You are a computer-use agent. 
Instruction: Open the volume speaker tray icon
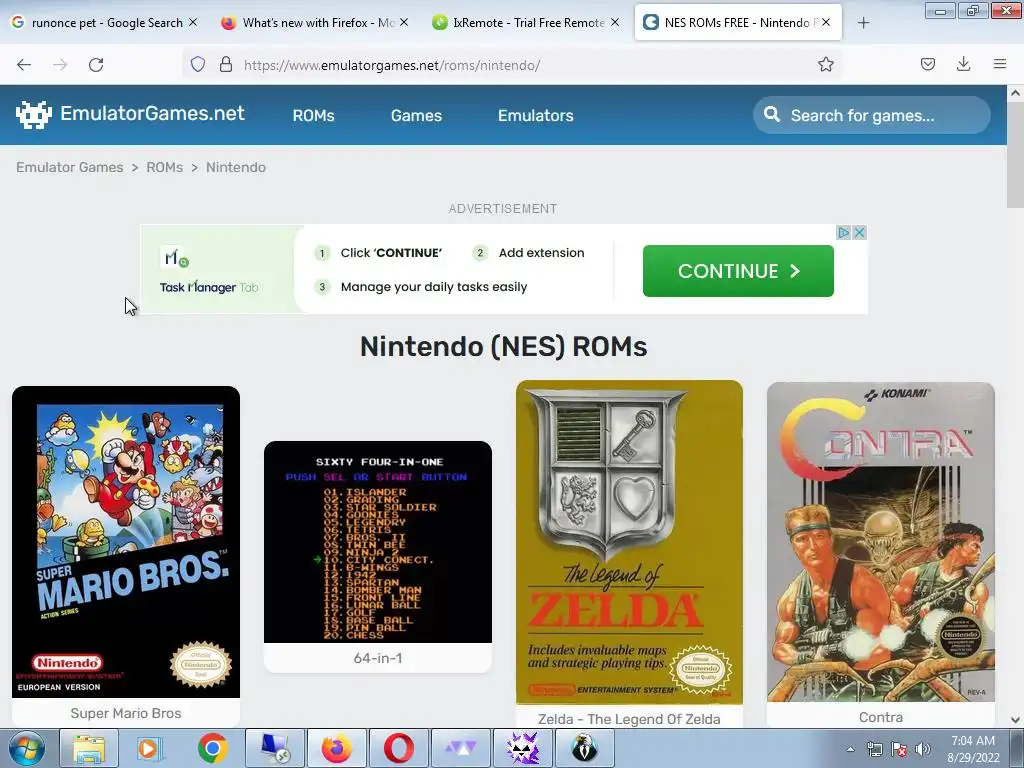coord(923,749)
